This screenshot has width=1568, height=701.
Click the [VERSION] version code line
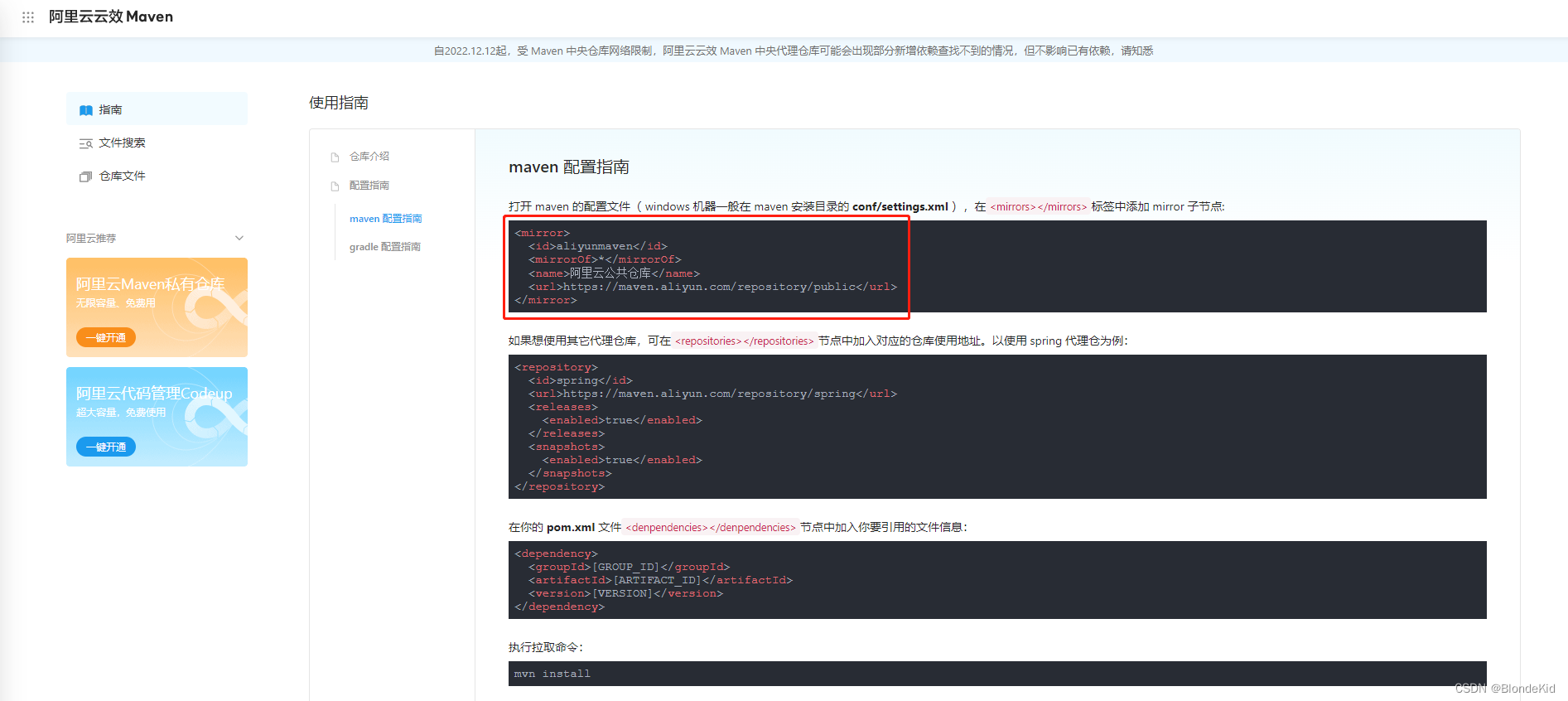pos(626,593)
